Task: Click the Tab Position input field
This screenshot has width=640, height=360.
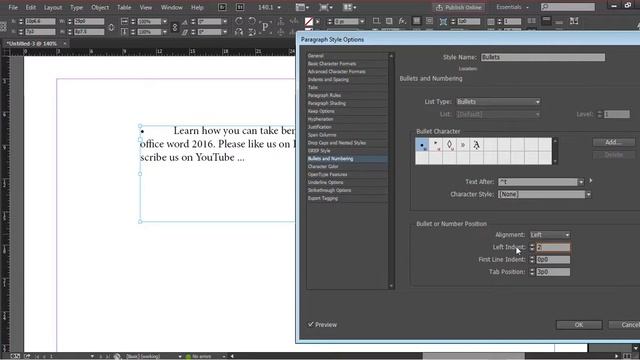Action: pos(553,272)
